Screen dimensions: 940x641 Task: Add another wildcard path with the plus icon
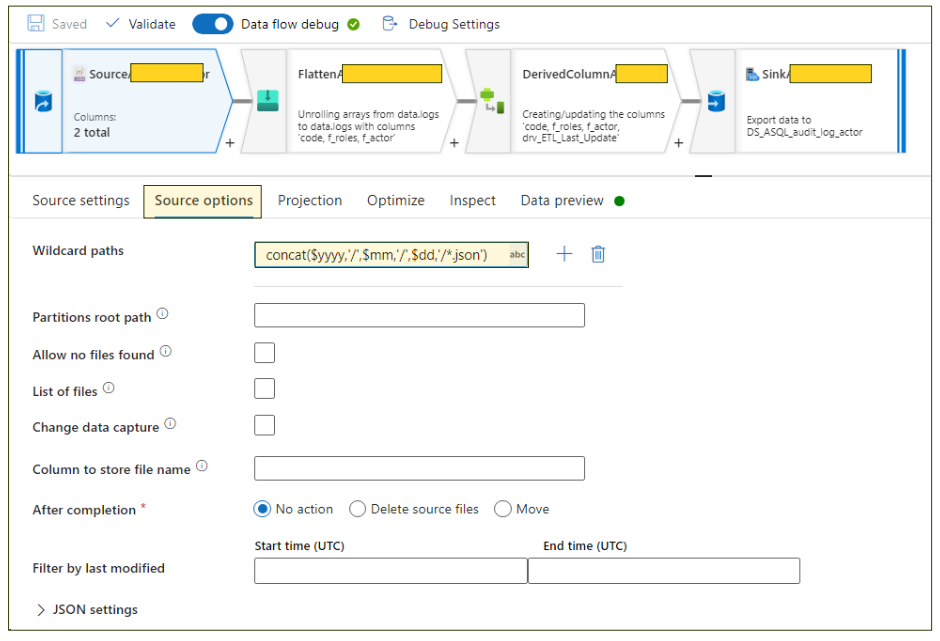click(x=563, y=255)
